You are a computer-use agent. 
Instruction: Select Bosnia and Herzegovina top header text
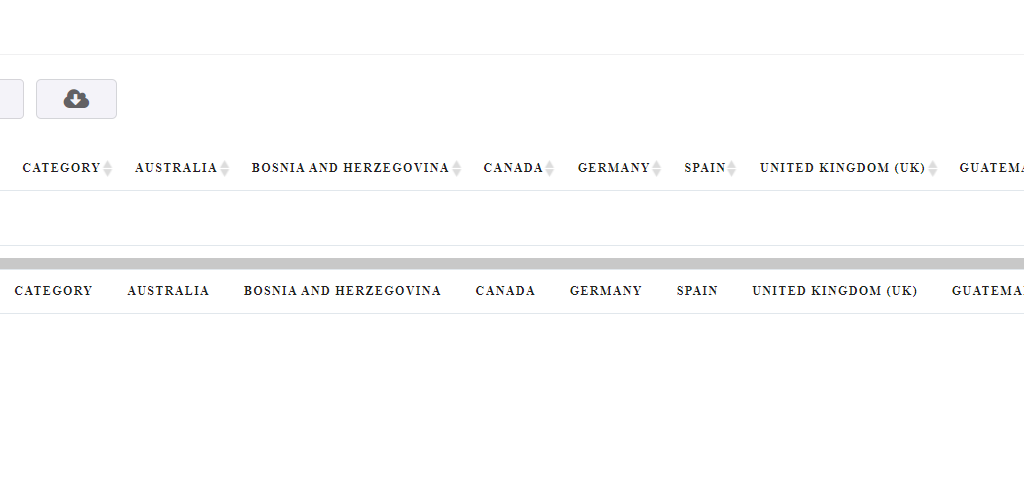[350, 168]
